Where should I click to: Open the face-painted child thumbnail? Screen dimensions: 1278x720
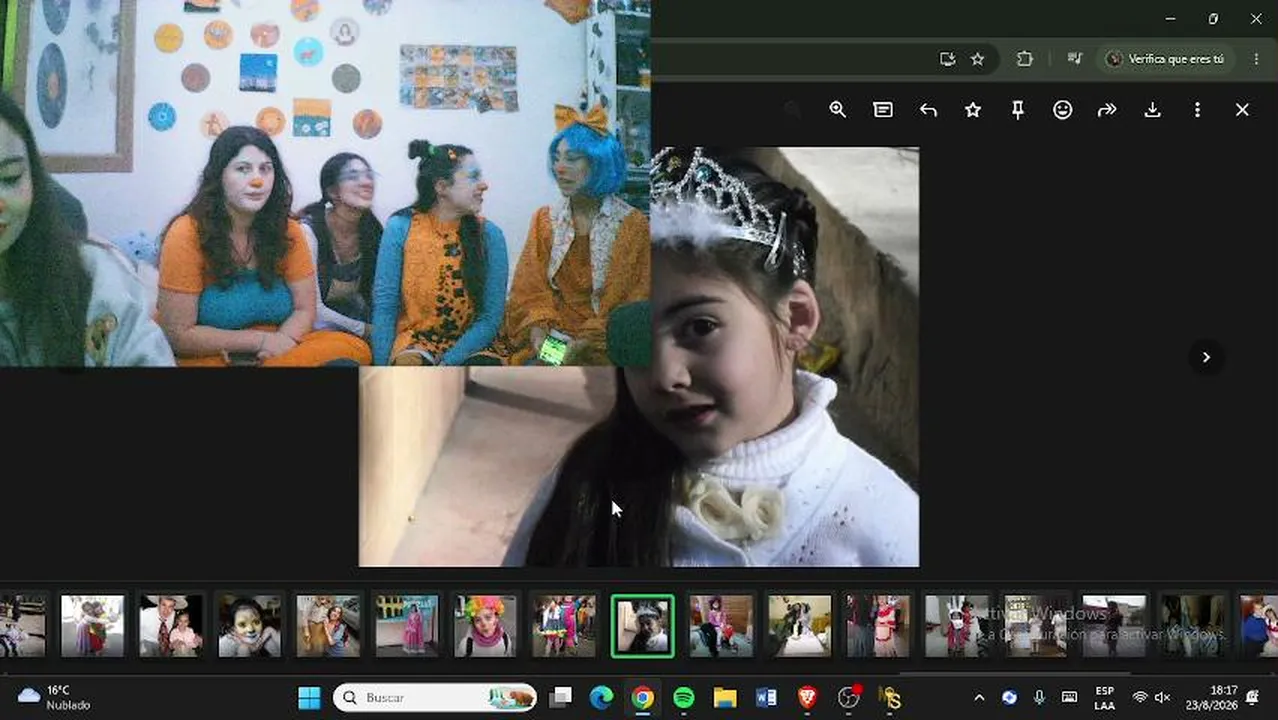coord(249,626)
